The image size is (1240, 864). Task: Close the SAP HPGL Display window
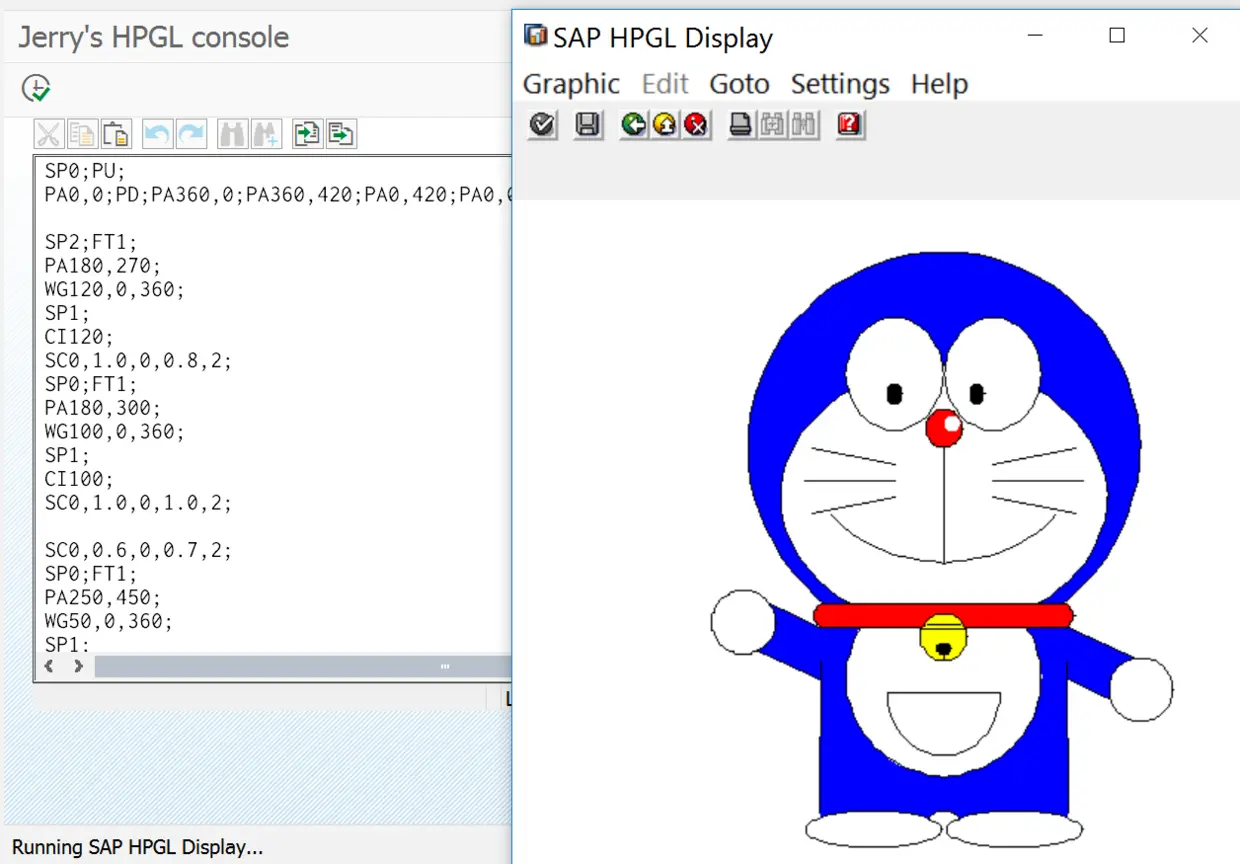1200,36
